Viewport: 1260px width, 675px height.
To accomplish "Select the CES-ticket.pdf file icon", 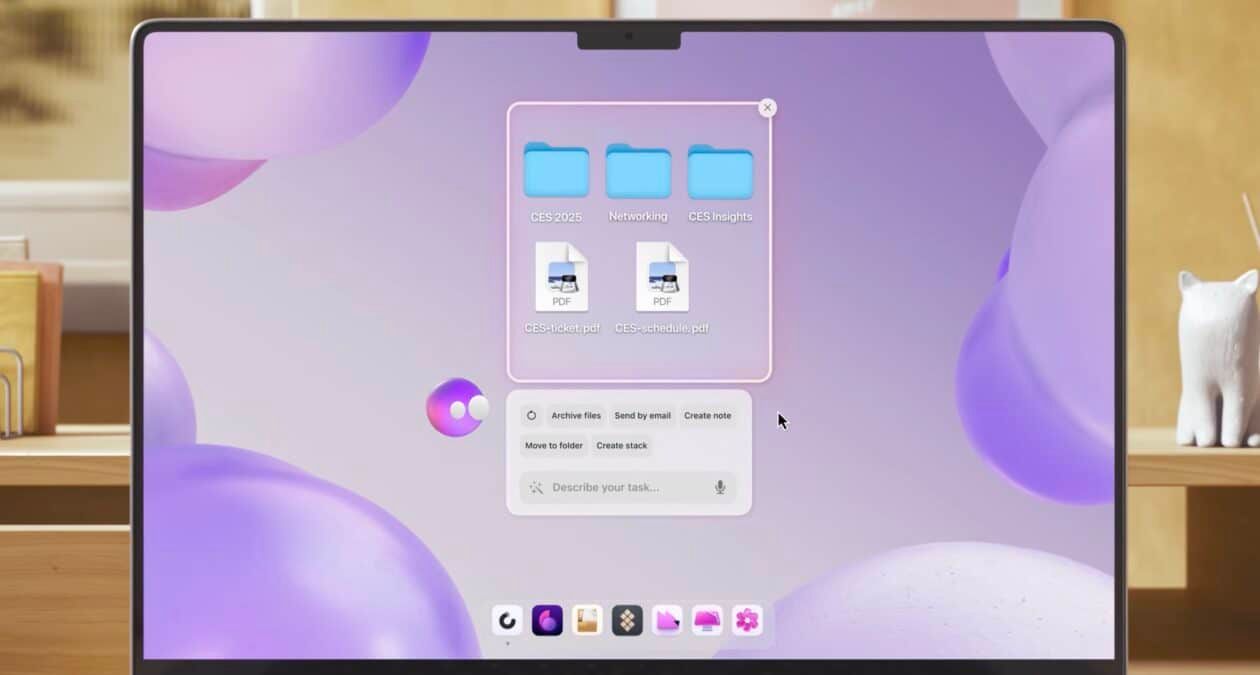I will pos(562,277).
